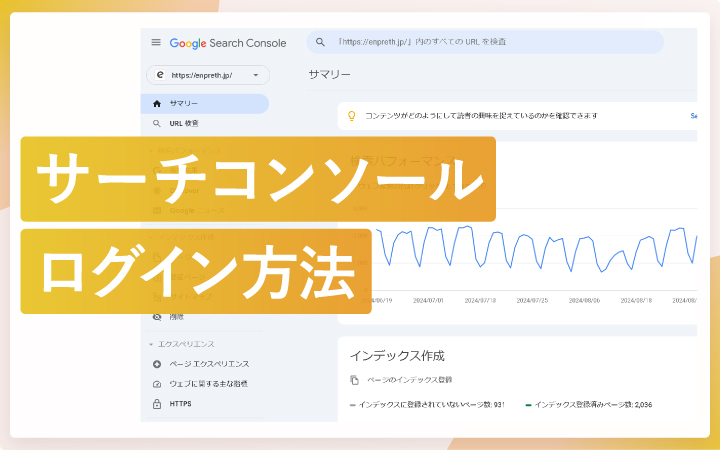Click the magnifier icon in the top search bar
This screenshot has height=450, width=720.
320,42
